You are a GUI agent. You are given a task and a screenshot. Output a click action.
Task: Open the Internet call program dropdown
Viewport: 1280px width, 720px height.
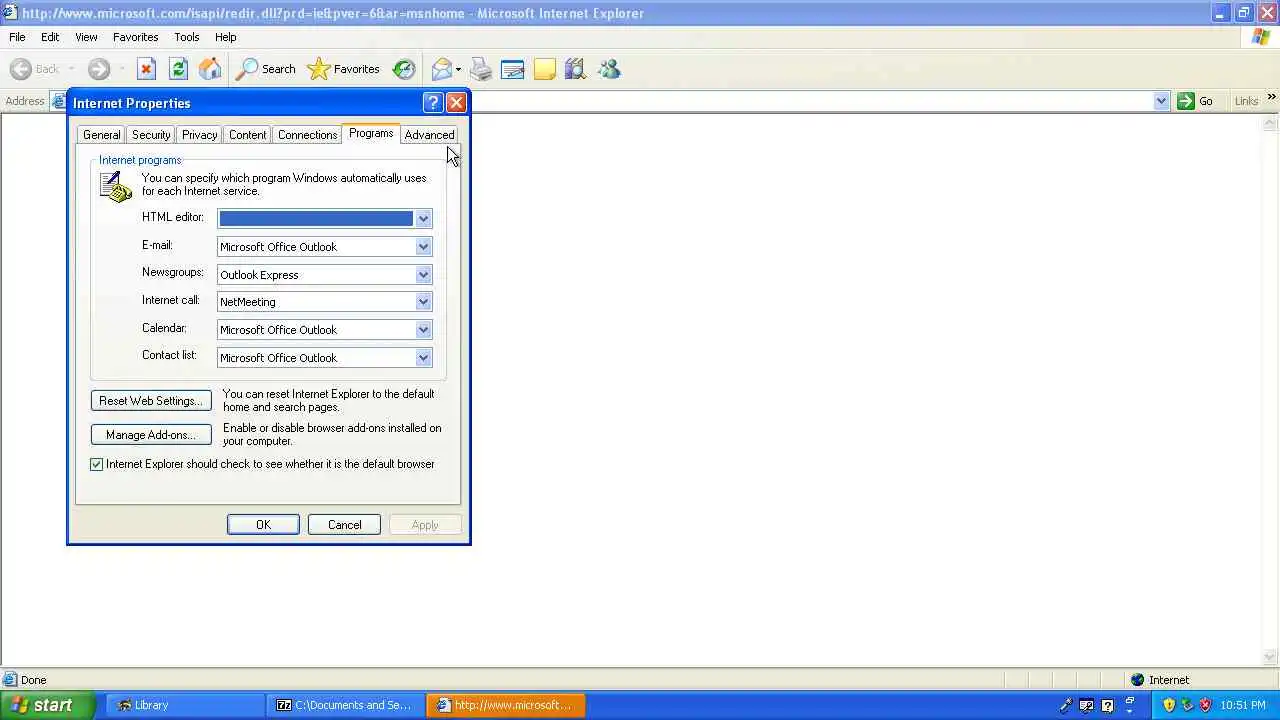pos(423,301)
